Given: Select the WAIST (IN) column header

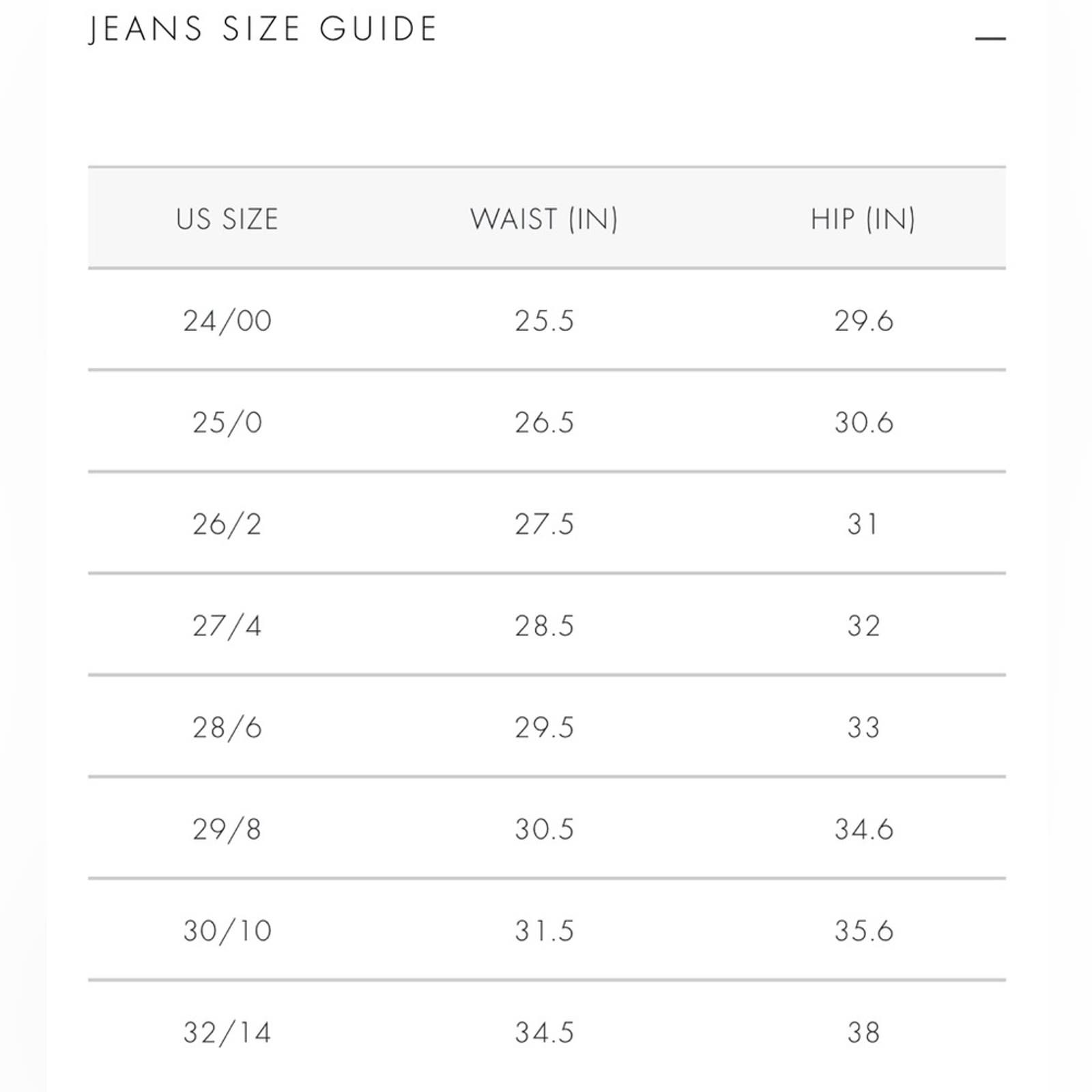Looking at the screenshot, I should 544,219.
